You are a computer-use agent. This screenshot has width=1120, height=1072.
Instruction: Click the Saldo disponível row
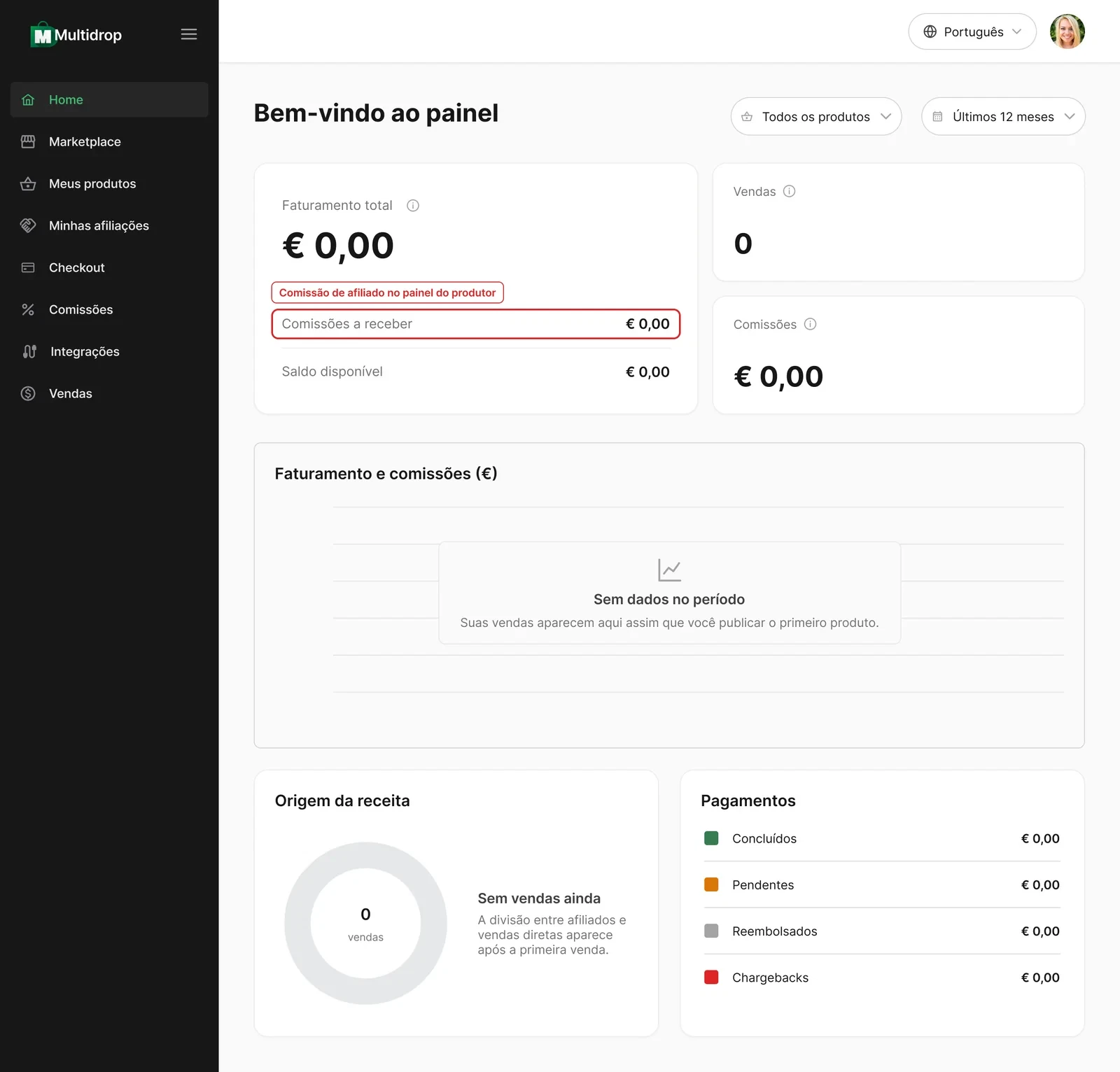pyautogui.click(x=476, y=372)
